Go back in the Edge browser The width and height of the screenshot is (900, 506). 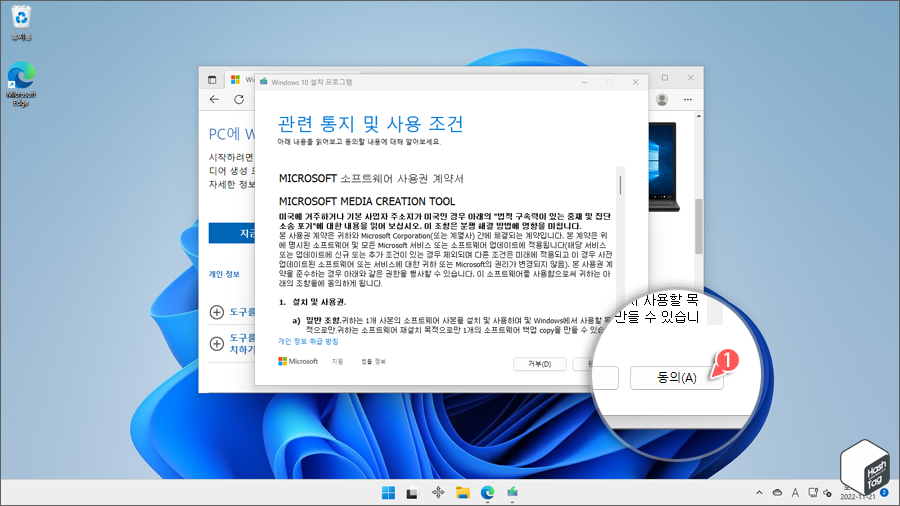point(214,99)
